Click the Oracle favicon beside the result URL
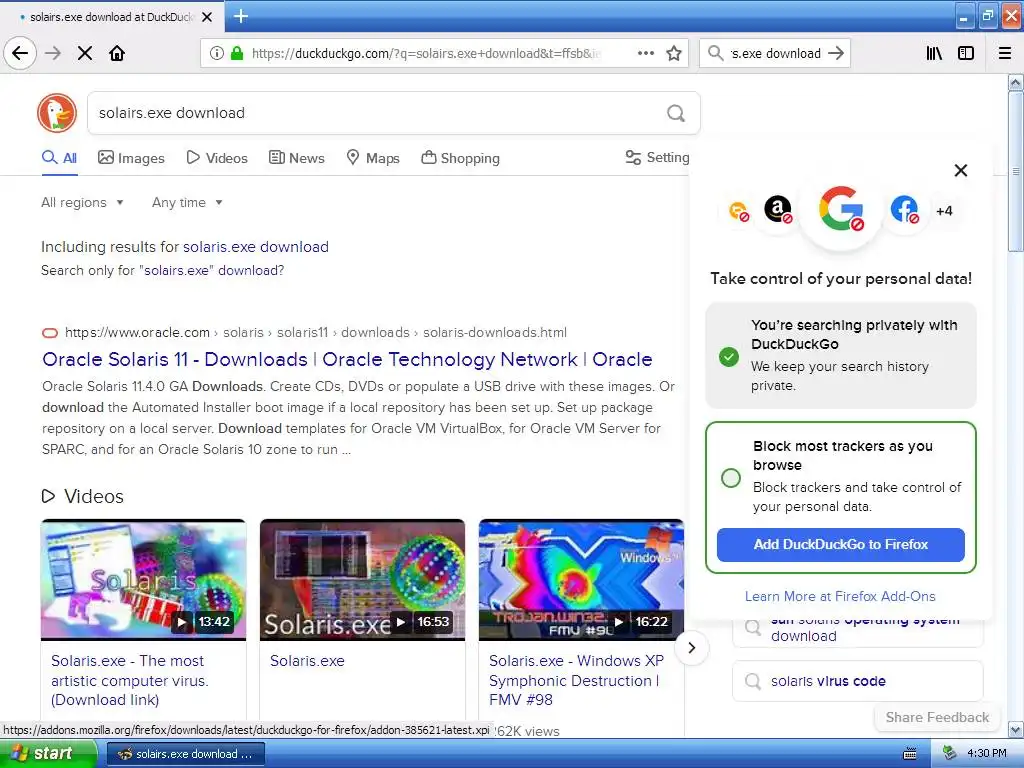The height and width of the screenshot is (768, 1024). (x=50, y=333)
